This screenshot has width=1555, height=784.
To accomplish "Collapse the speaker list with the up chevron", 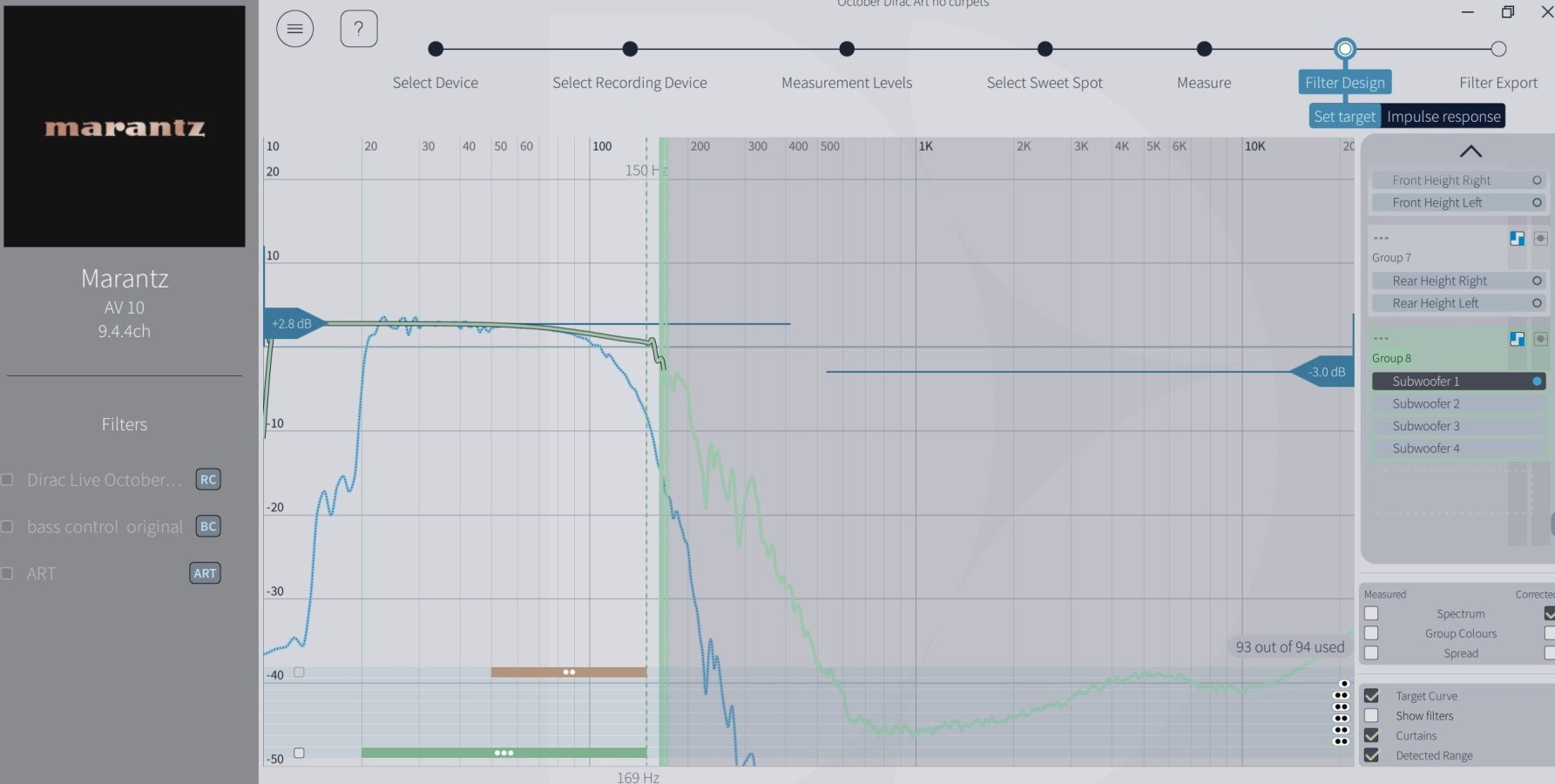I will pyautogui.click(x=1470, y=152).
